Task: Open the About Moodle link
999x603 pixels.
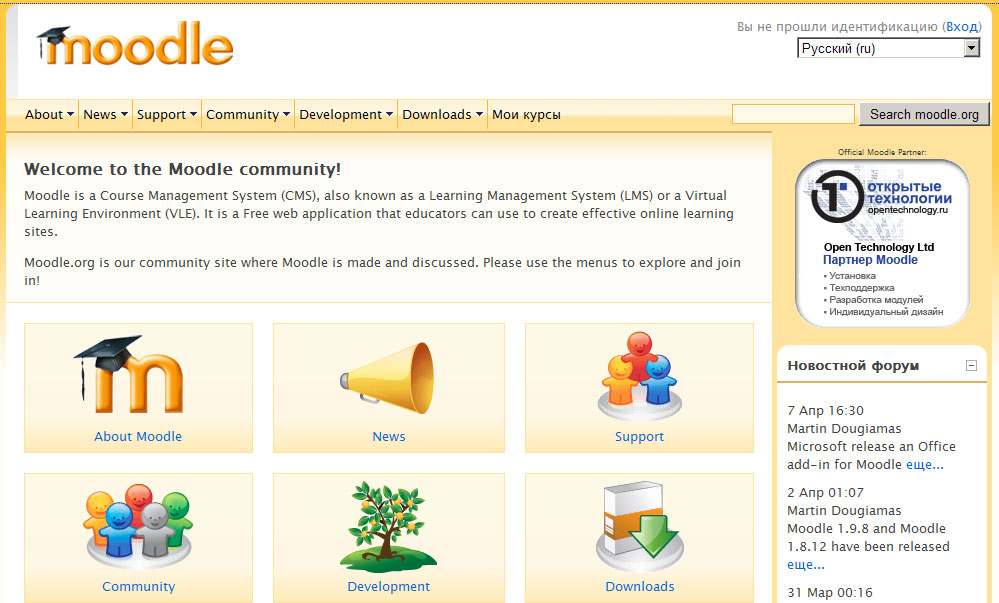Action: 138,436
